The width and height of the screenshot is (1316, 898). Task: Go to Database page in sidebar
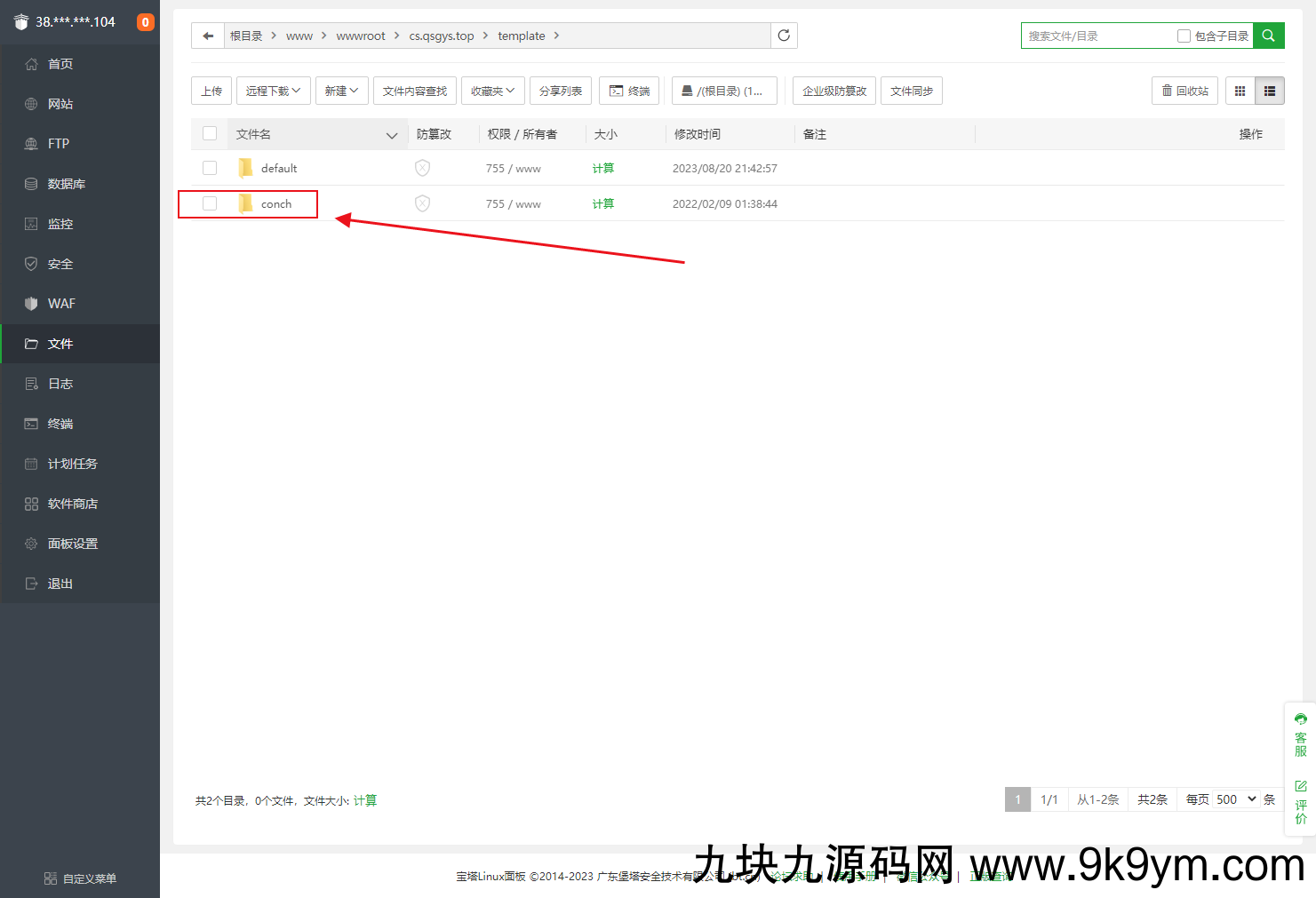(66, 184)
